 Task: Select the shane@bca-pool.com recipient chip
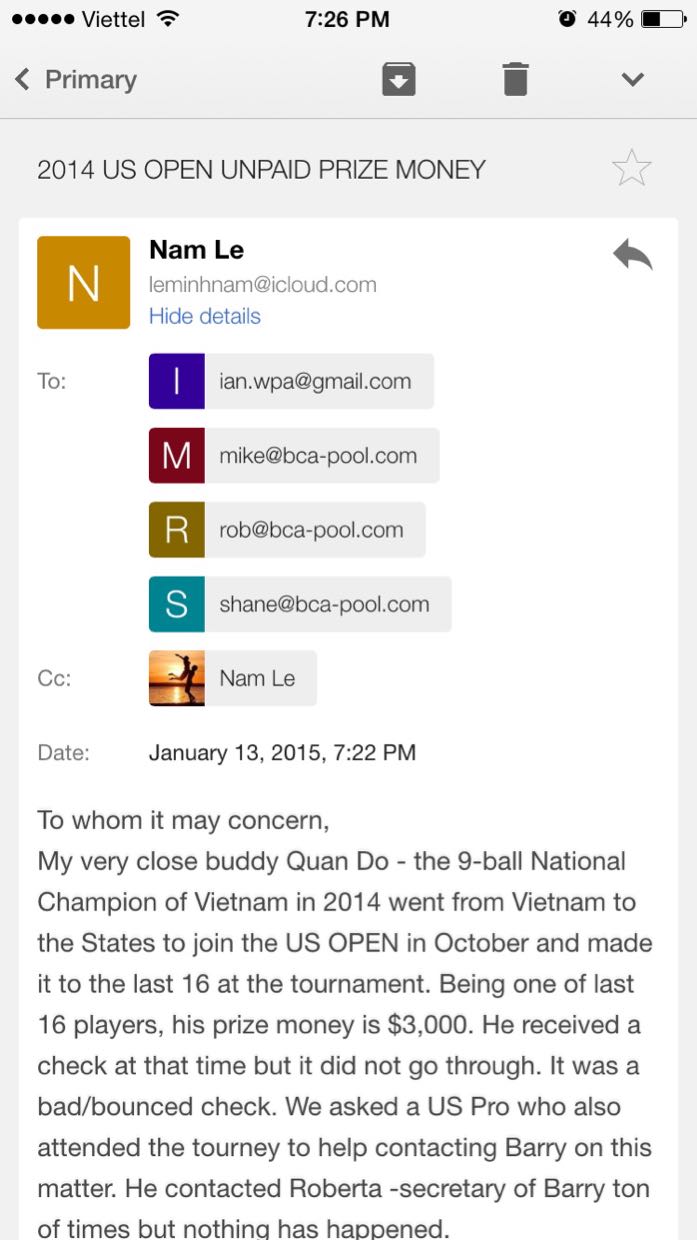[x=324, y=604]
